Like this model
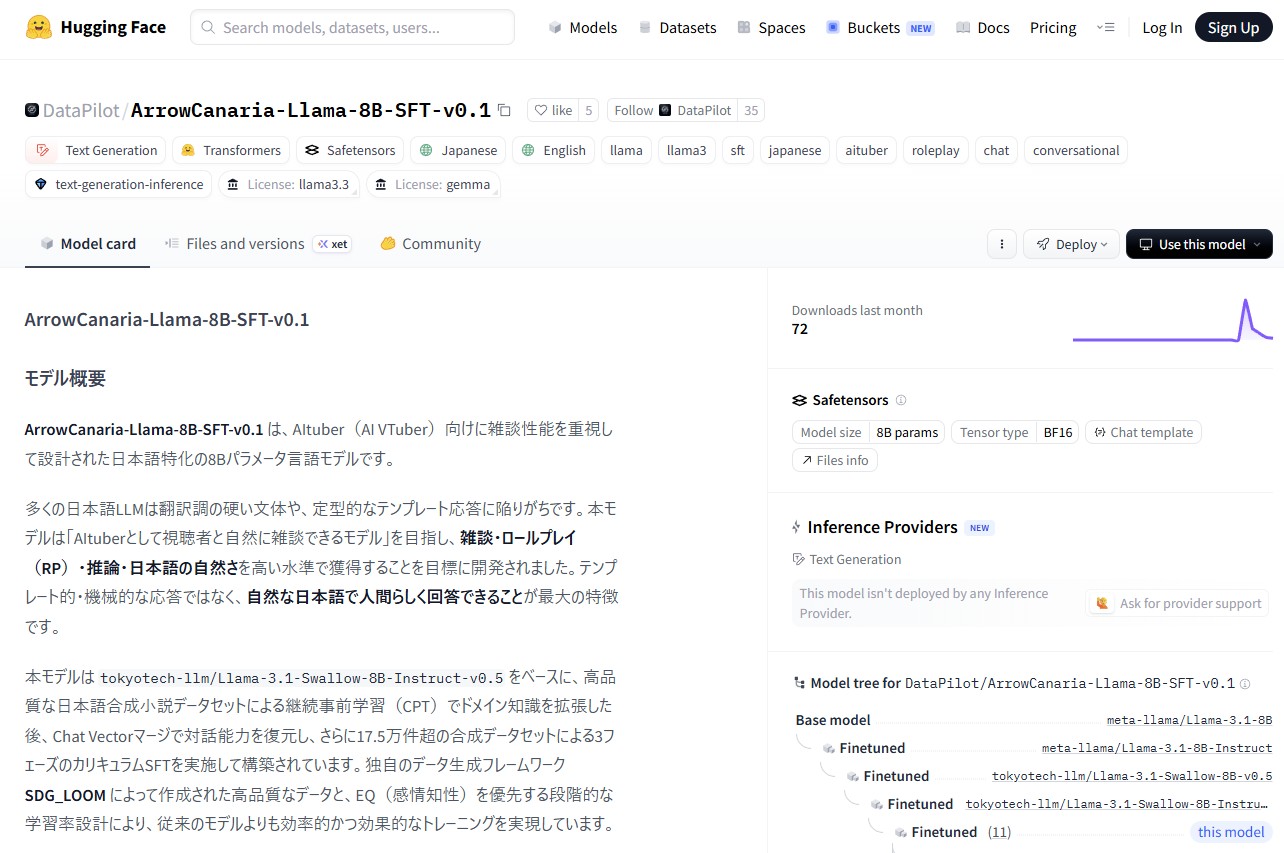Viewport: 1284px width, 853px height. click(x=552, y=110)
